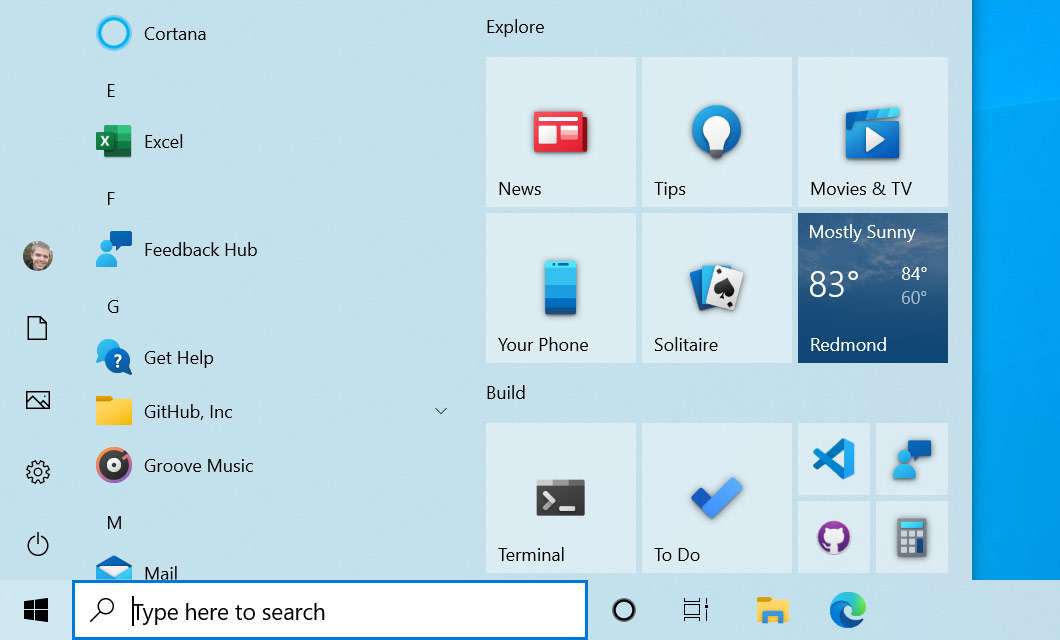Open the Visual Studio Code small tile

[834, 459]
